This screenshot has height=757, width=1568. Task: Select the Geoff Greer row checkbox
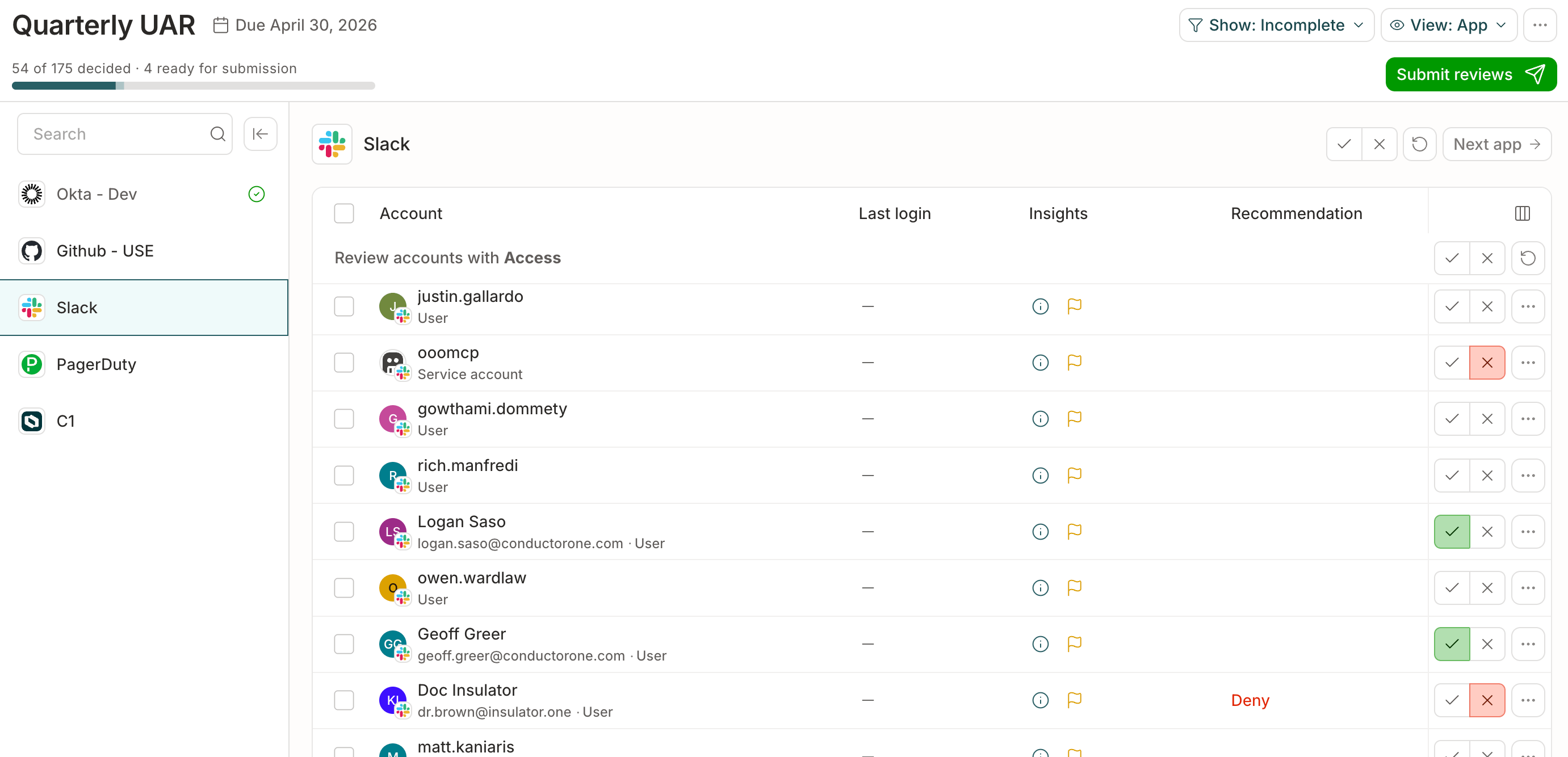pos(344,644)
